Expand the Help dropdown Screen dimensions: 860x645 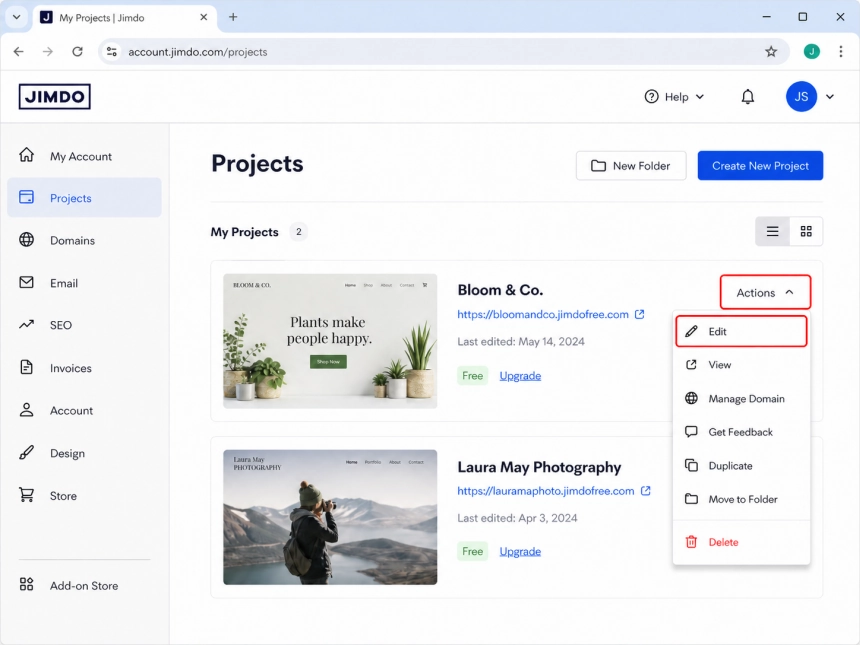click(x=674, y=97)
